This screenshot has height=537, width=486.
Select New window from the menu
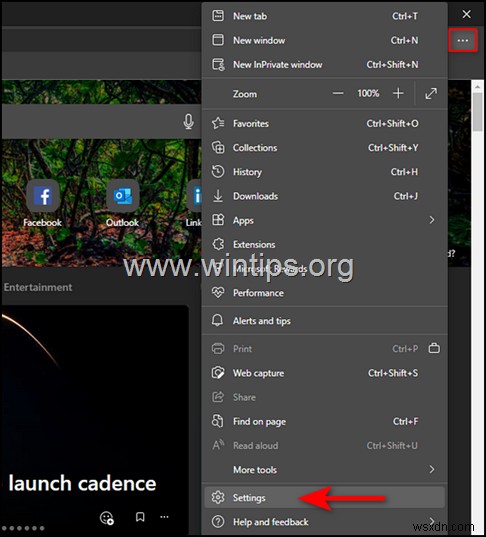tap(324, 40)
